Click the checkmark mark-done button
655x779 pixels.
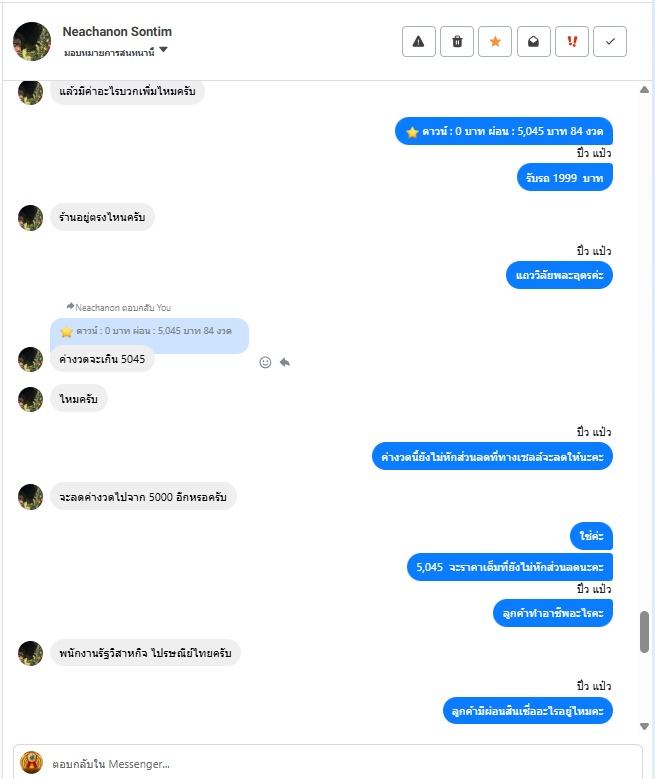610,42
